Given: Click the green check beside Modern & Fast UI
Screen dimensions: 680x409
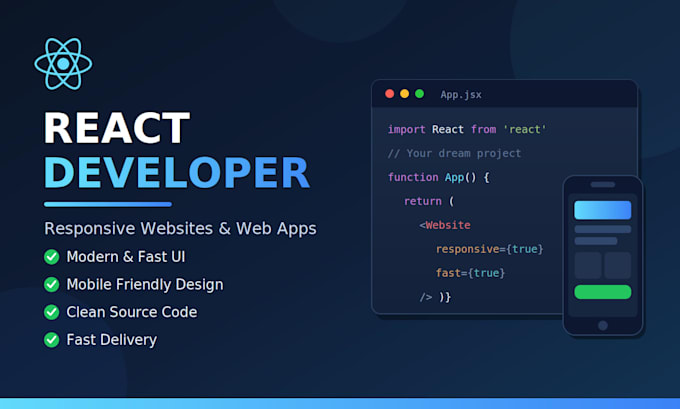Looking at the screenshot, I should [x=52, y=257].
